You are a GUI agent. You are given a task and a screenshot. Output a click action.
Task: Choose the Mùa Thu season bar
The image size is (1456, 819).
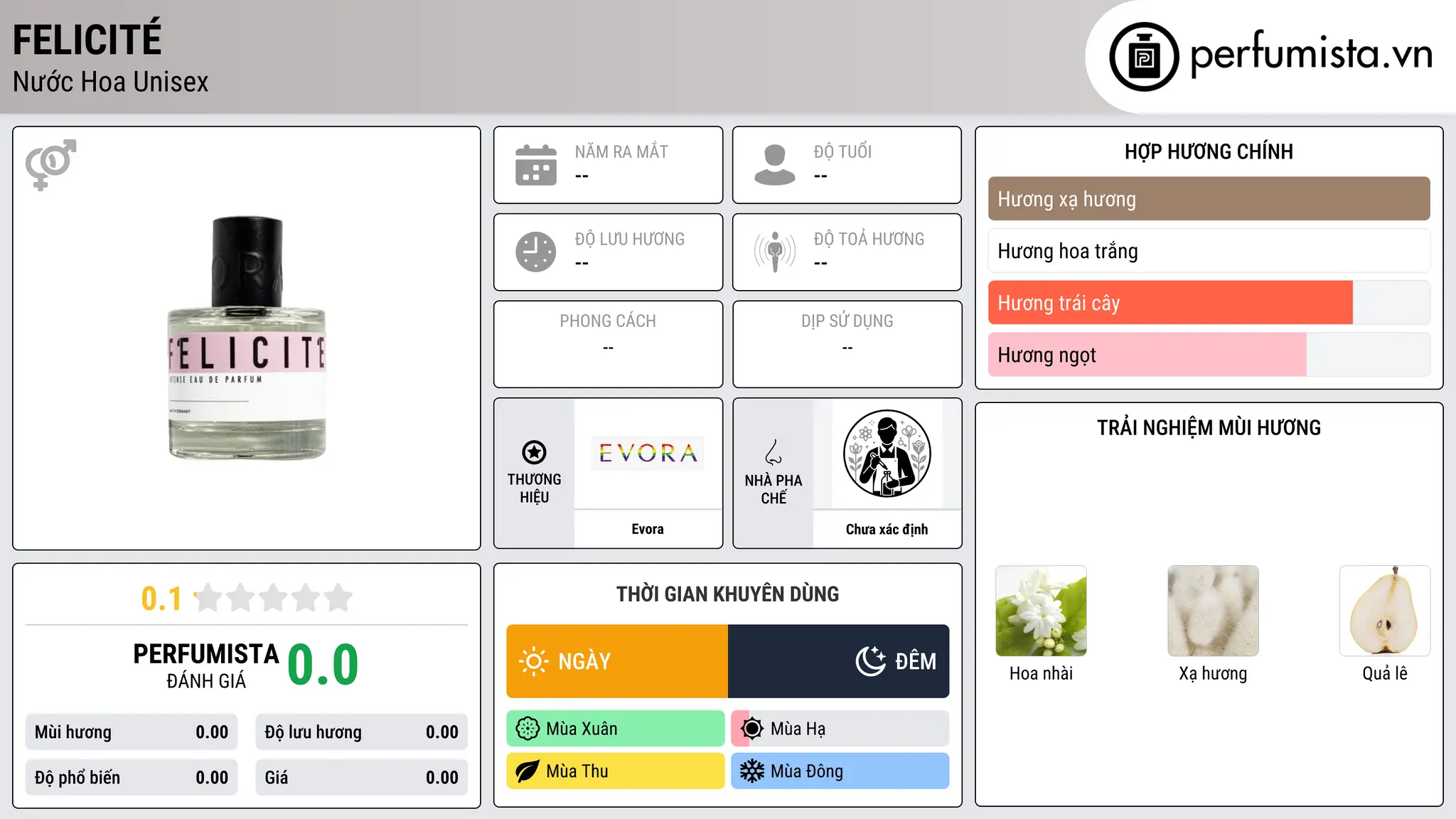(x=616, y=771)
